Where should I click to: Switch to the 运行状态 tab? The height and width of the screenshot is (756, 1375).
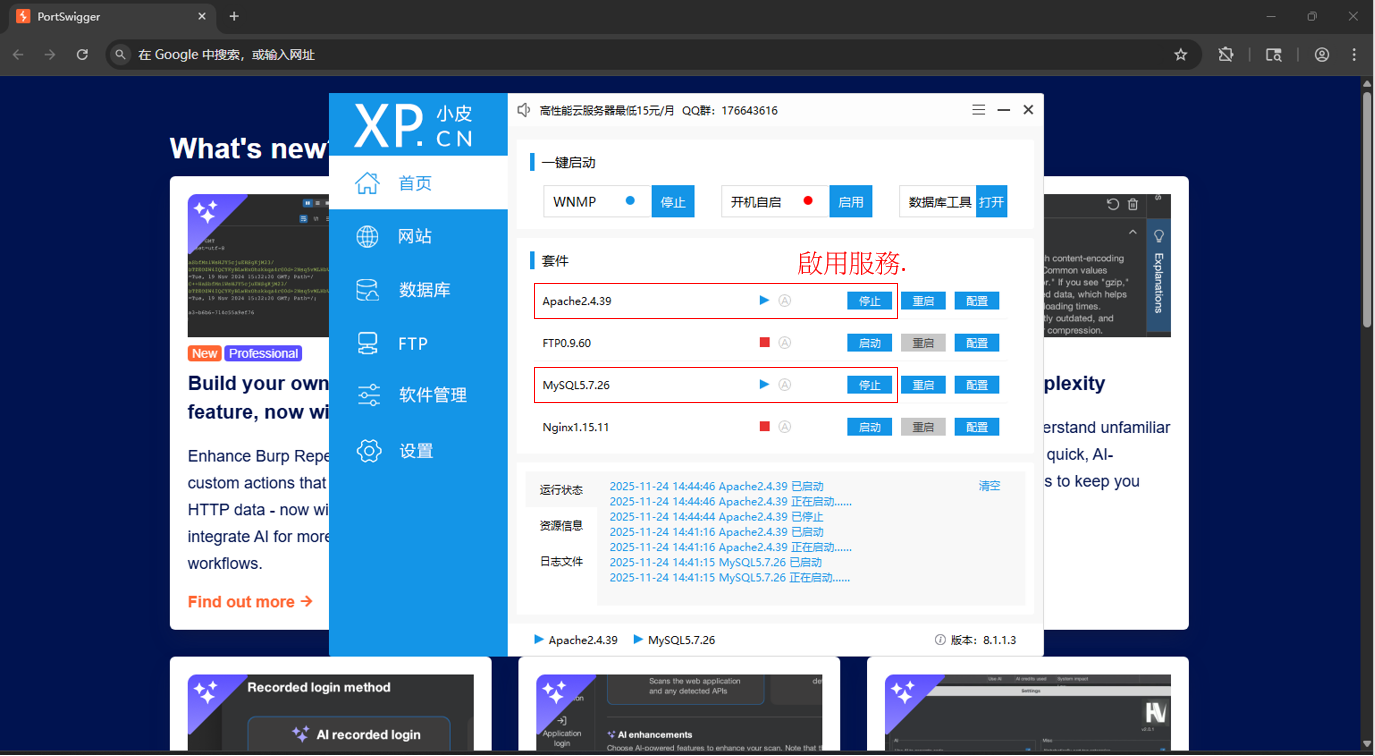(x=561, y=490)
